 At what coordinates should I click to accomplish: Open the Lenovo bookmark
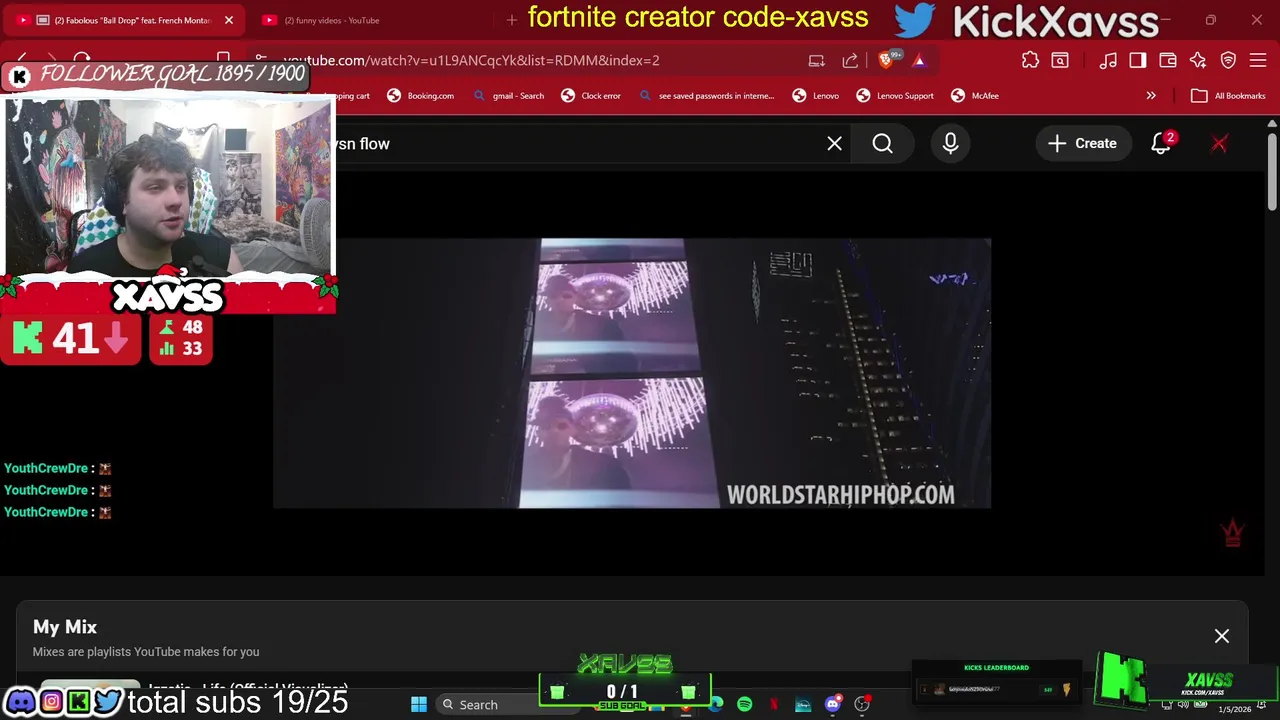[x=816, y=96]
